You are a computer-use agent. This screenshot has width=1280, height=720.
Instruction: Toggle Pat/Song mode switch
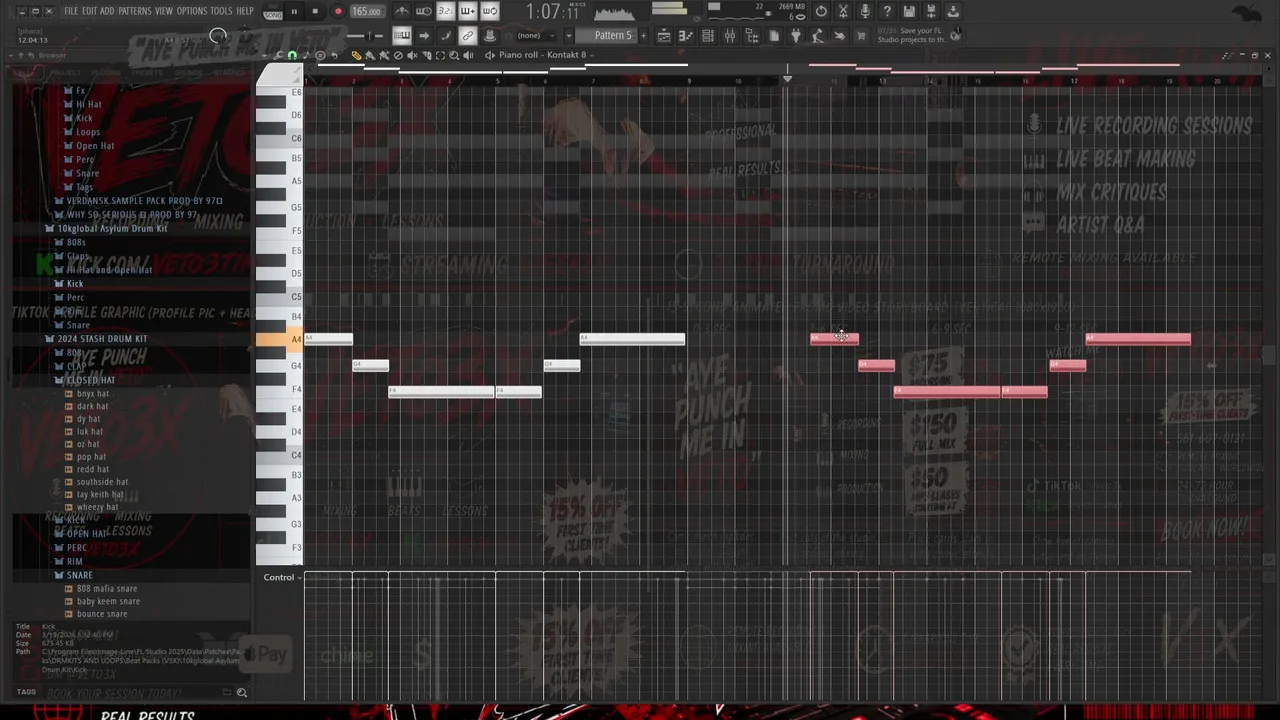point(273,12)
